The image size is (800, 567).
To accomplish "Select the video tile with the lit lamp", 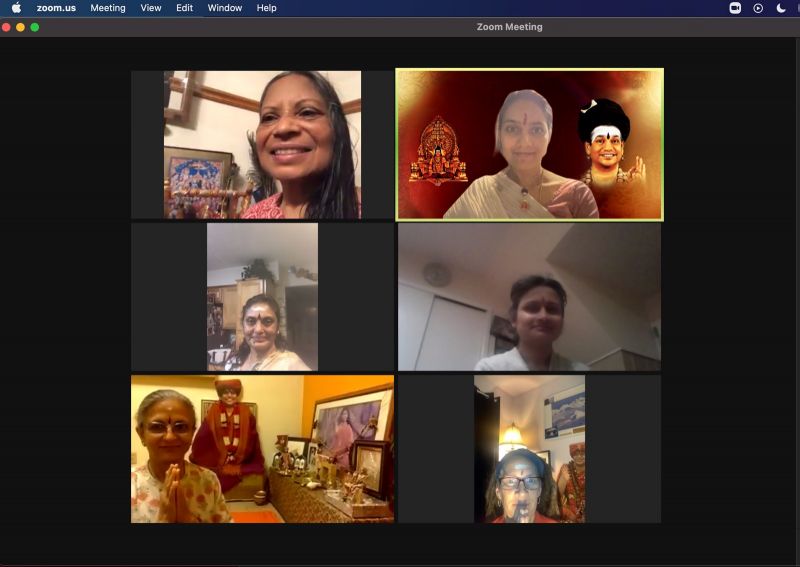I will point(529,449).
